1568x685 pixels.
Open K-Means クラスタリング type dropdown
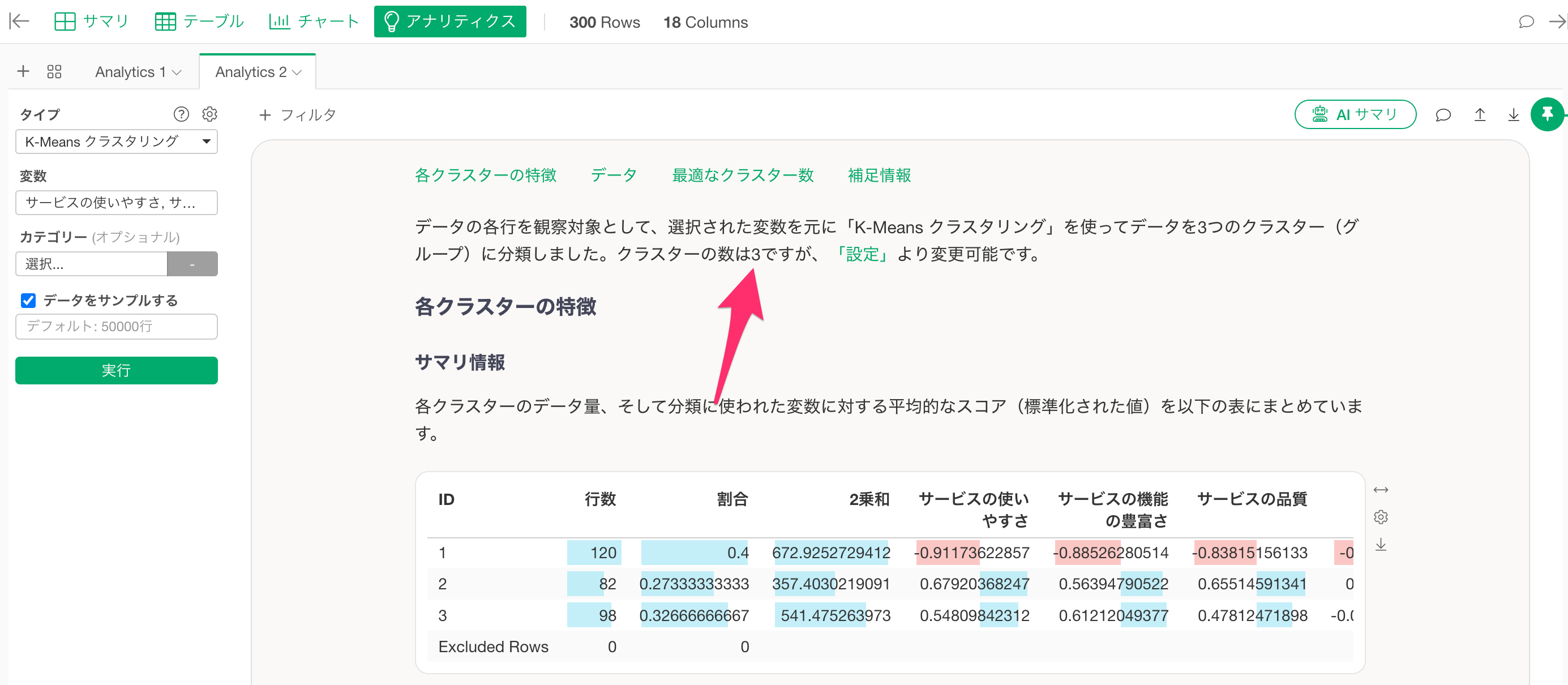(116, 142)
